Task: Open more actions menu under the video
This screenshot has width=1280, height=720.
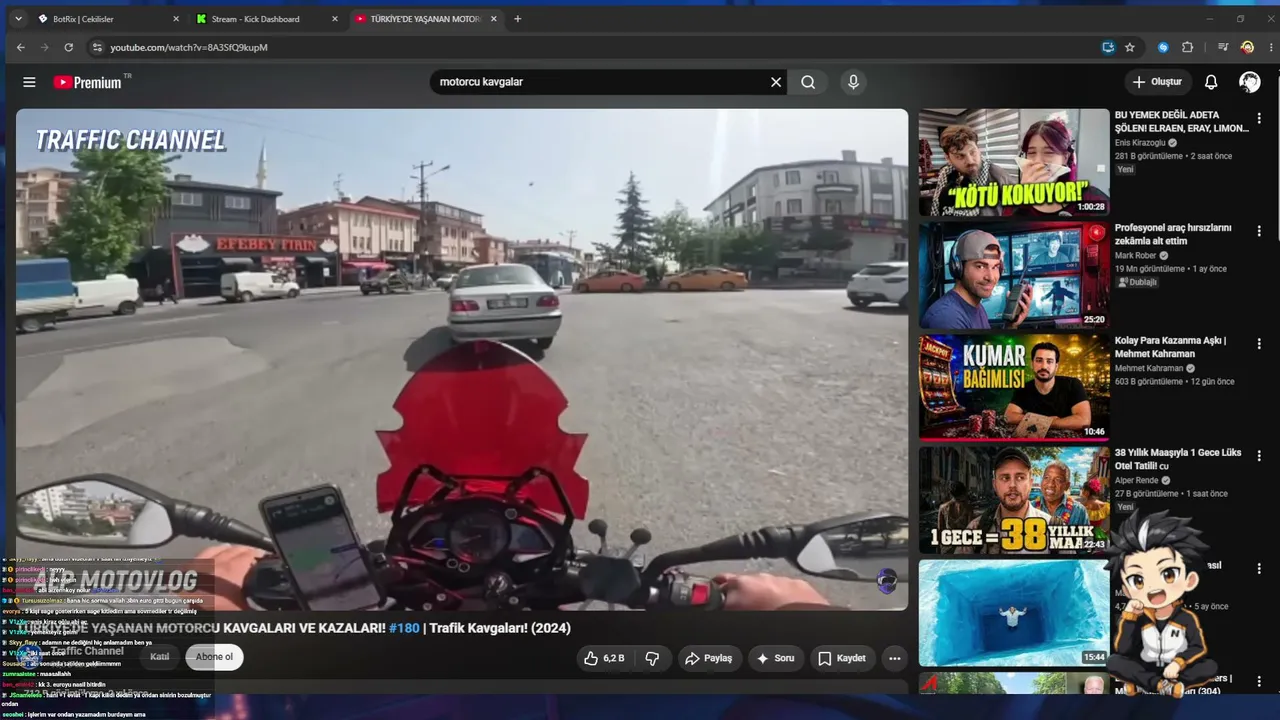Action: coord(895,658)
